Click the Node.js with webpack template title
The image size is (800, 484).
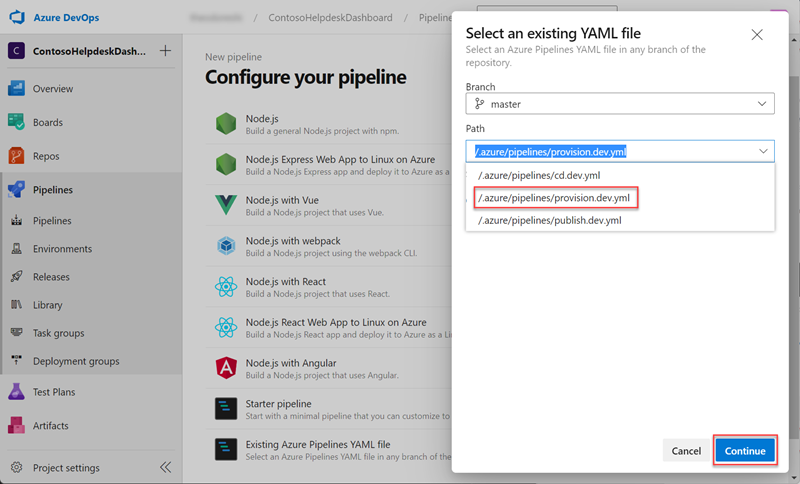(x=293, y=241)
